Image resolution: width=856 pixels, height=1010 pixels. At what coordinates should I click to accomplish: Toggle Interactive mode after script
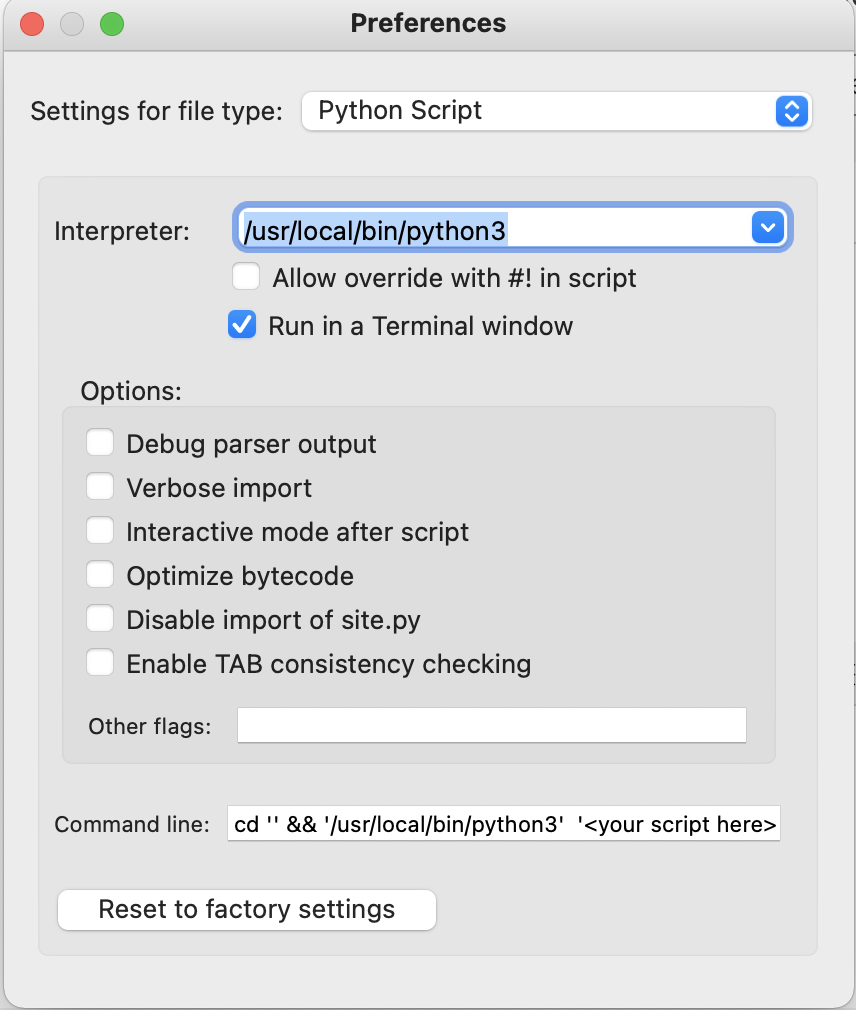[100, 531]
